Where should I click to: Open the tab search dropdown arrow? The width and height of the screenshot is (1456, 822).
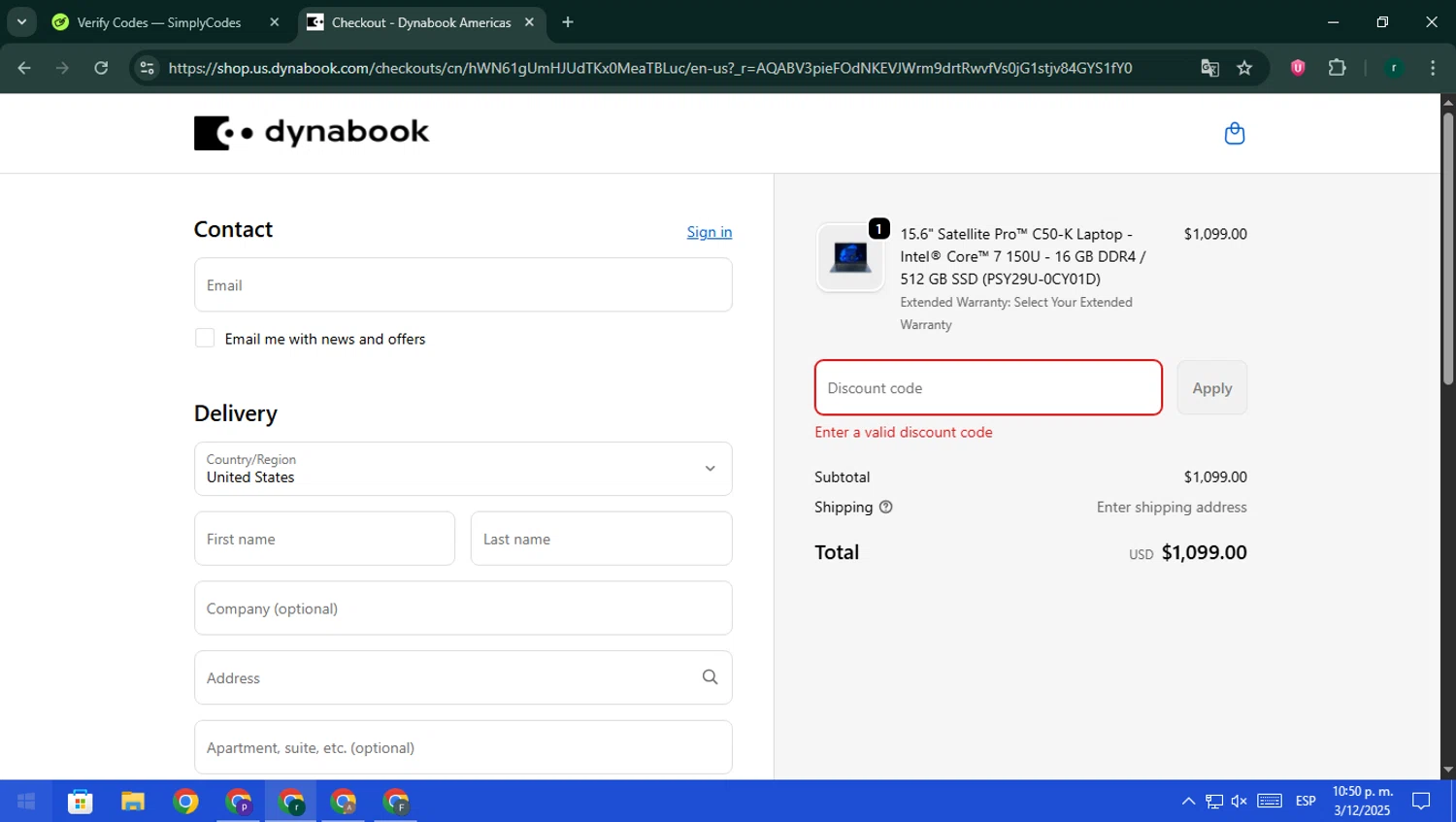21,22
